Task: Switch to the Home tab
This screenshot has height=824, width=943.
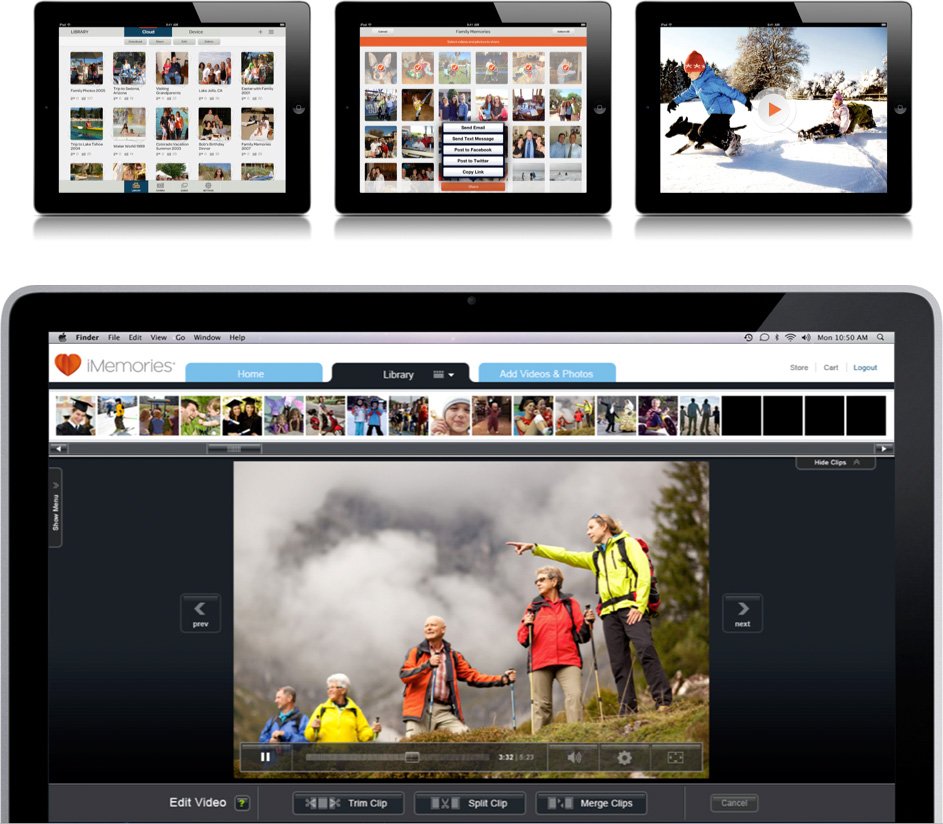Action: [251, 374]
